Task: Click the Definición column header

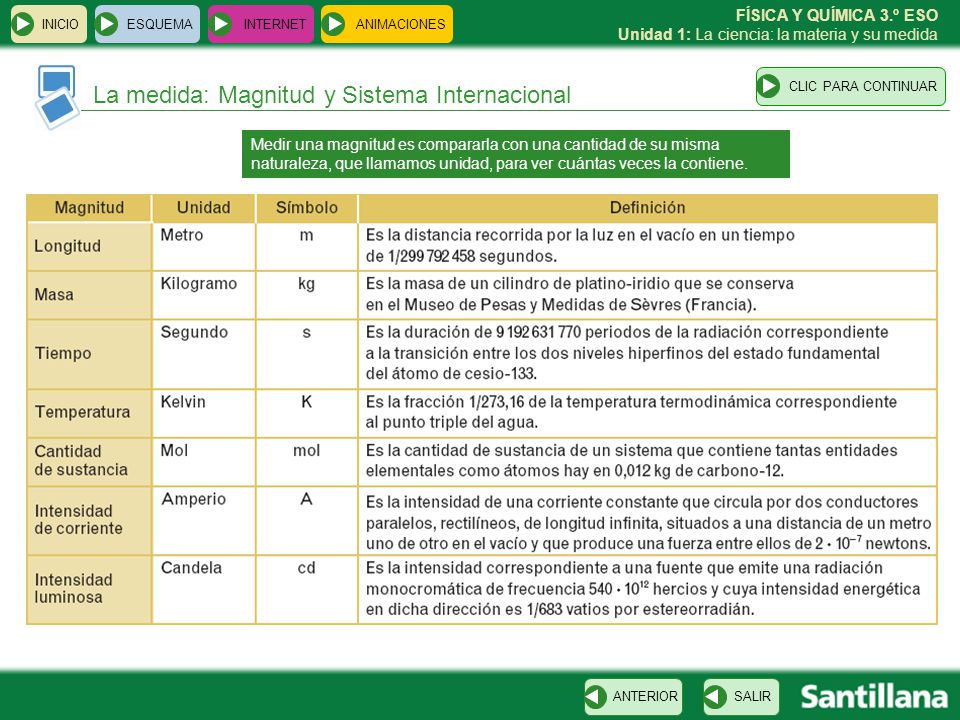Action: tap(647, 208)
